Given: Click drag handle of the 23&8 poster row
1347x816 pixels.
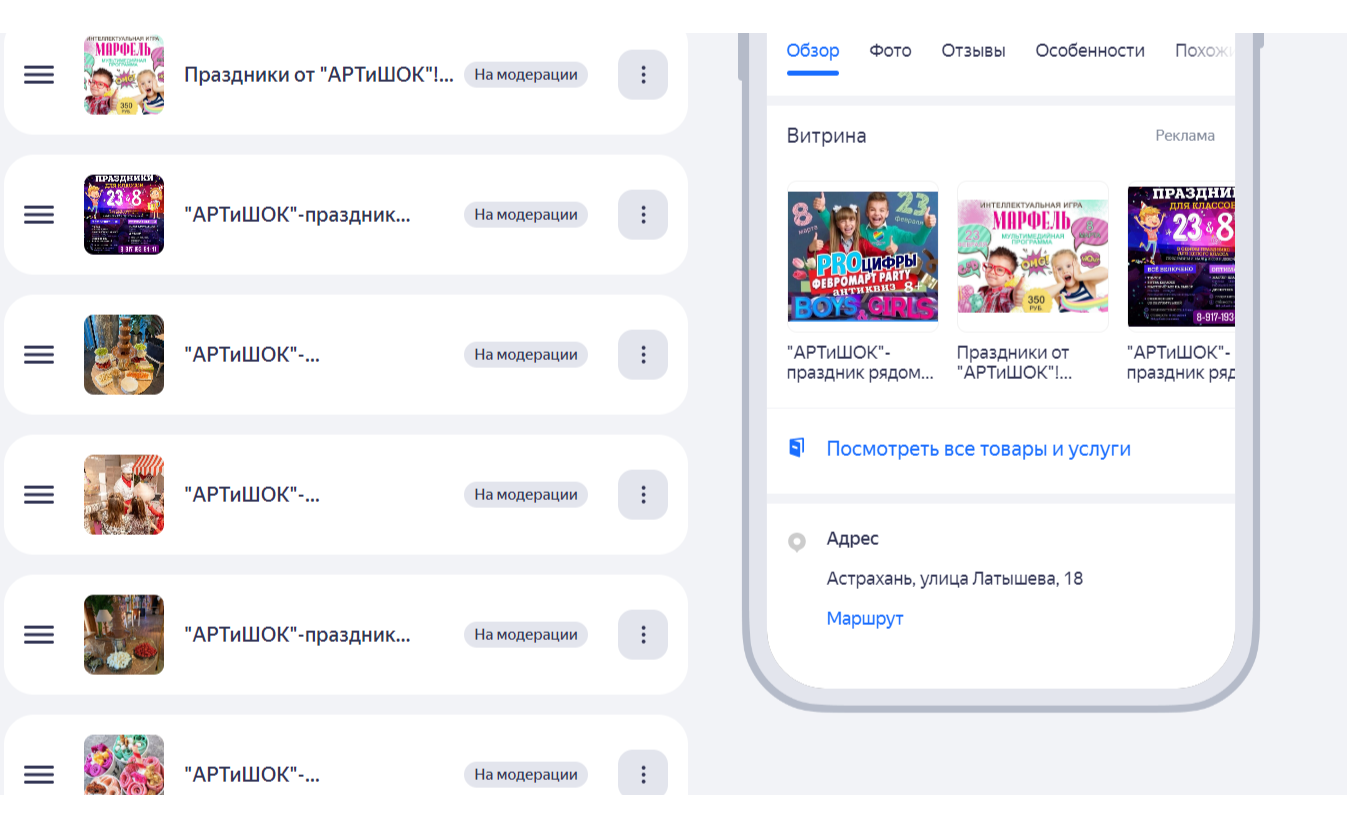Looking at the screenshot, I should [x=39, y=215].
